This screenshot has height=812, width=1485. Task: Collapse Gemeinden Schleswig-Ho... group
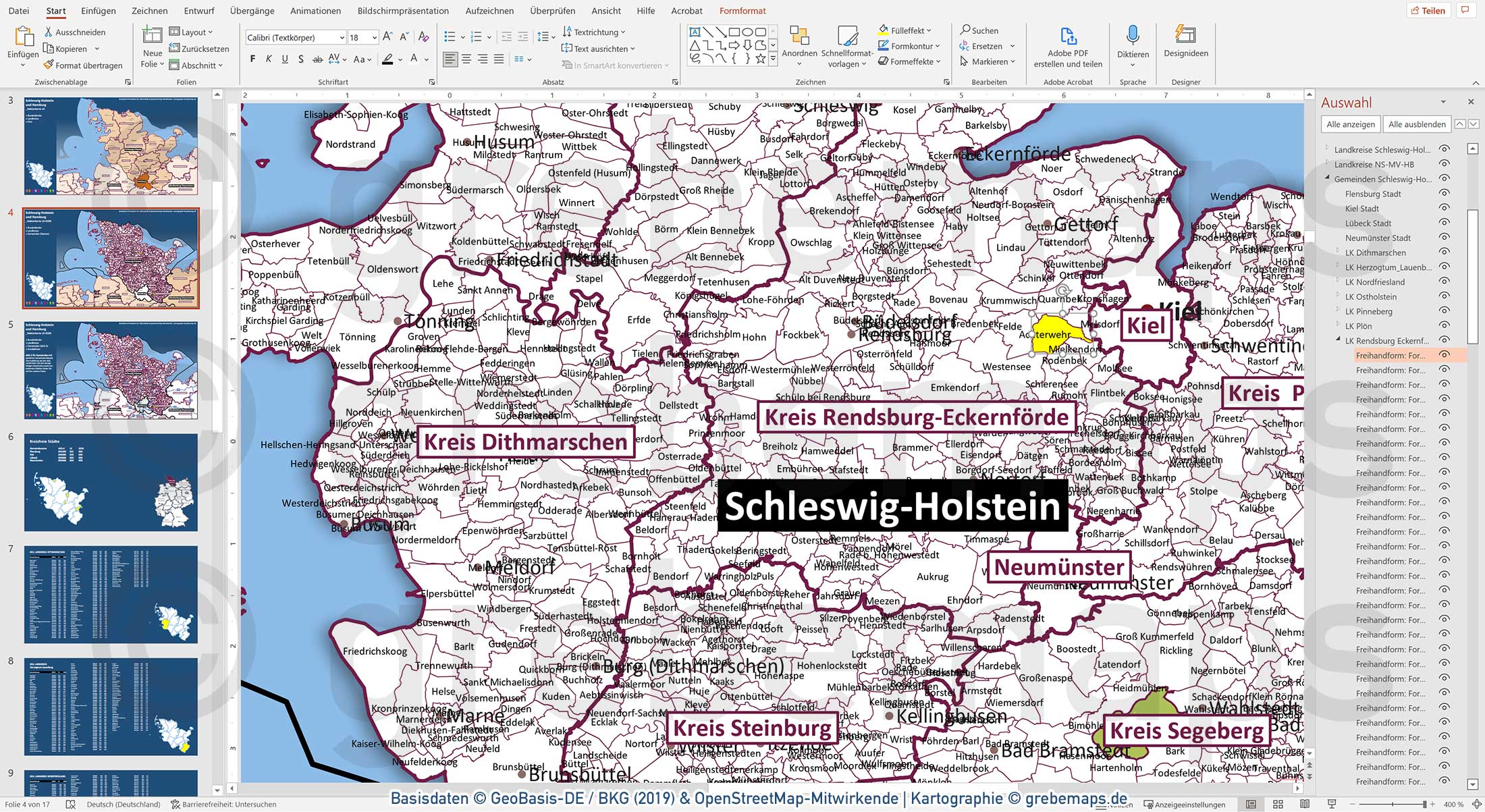click(x=1327, y=178)
